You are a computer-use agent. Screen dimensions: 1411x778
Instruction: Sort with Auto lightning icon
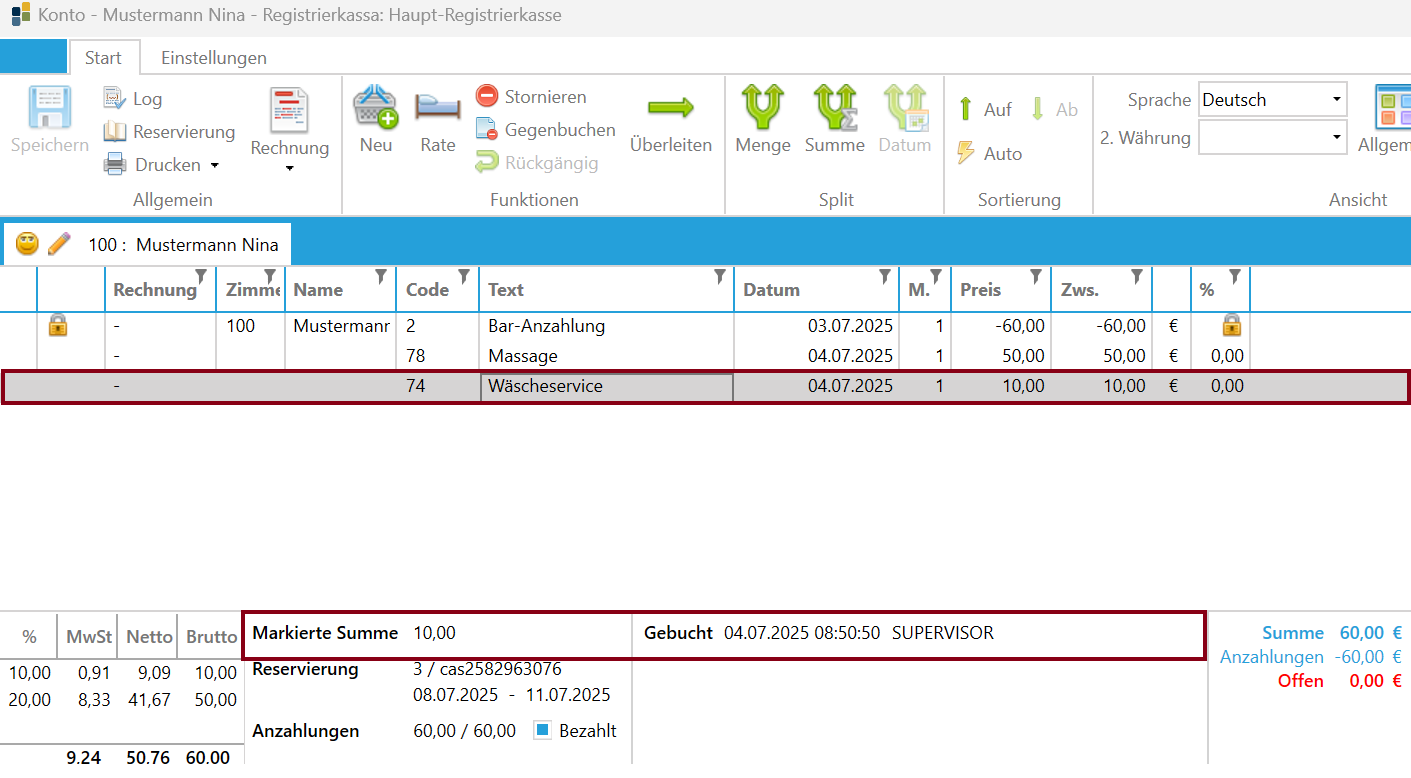point(965,153)
